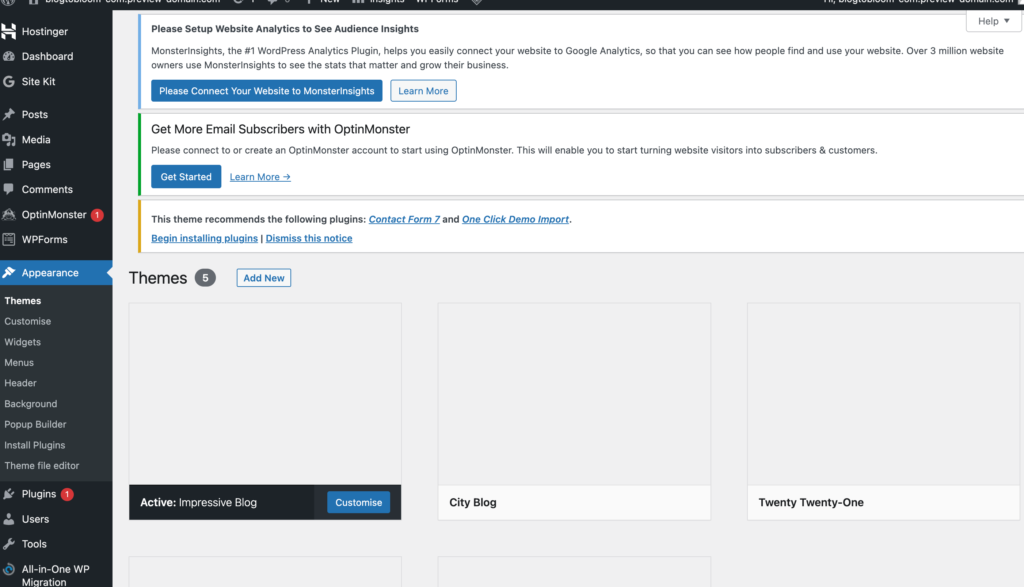This screenshot has width=1024, height=587.
Task: Go to Install Plugins submenu item
Action: (35, 445)
